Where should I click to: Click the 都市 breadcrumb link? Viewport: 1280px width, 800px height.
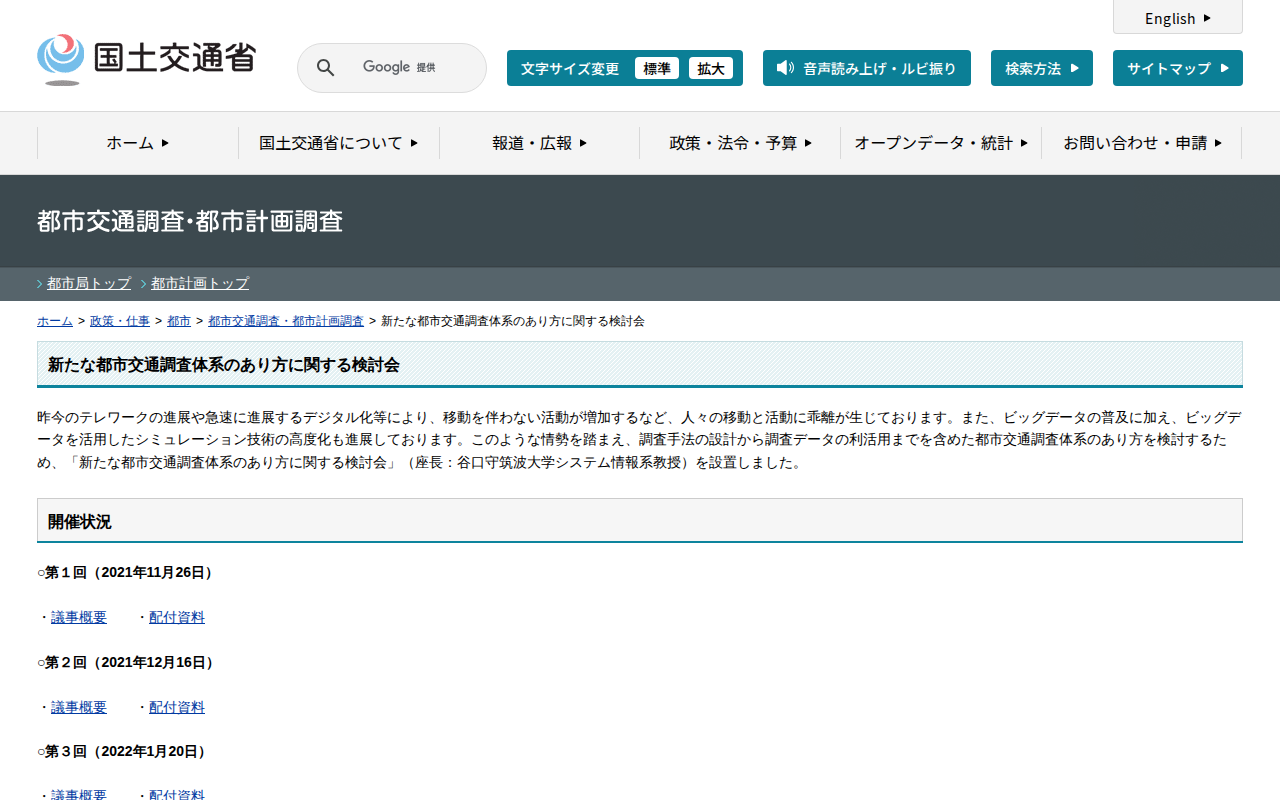[x=179, y=321]
